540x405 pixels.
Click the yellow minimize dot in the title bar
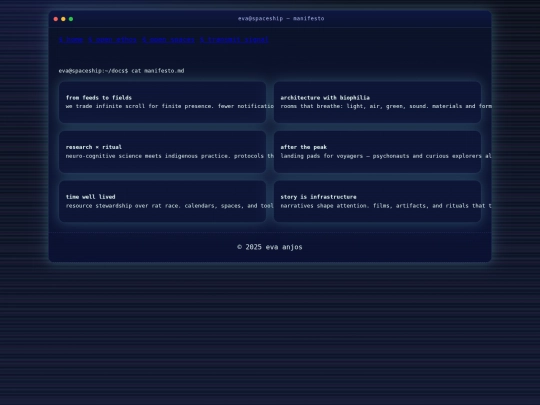63,19
